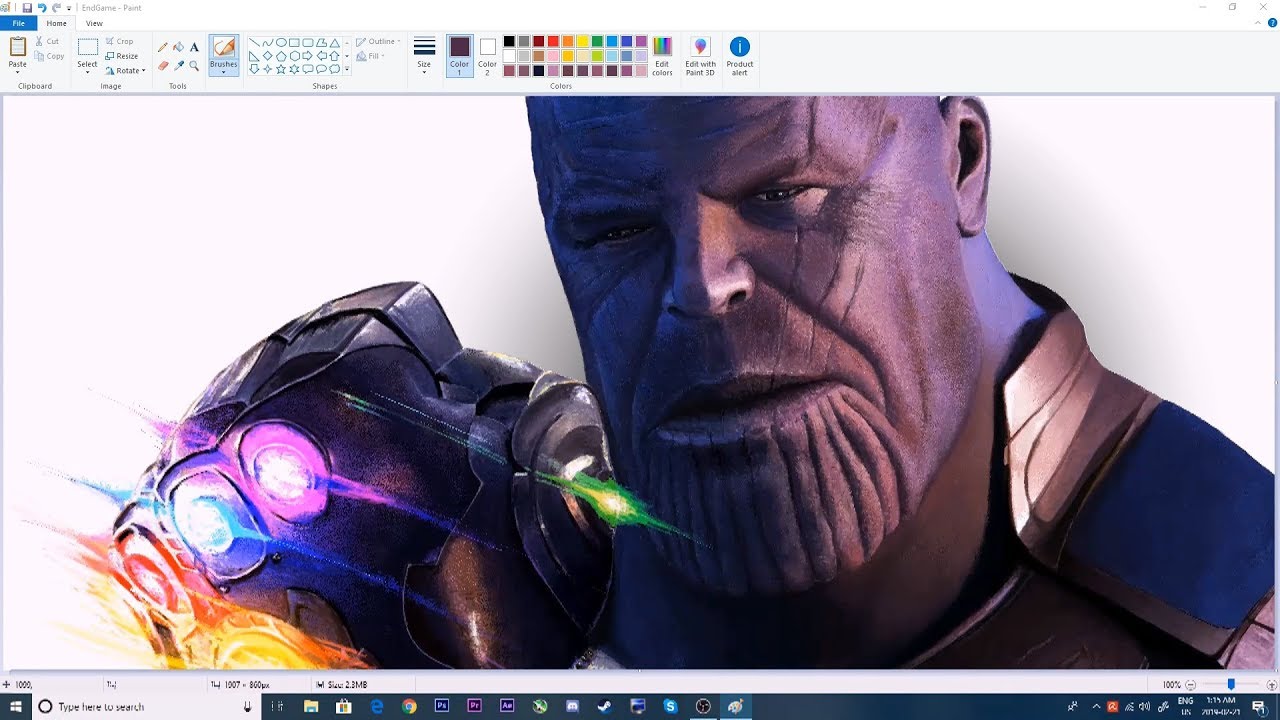
Task: Switch to the Home ribbon tab
Action: pyautogui.click(x=57, y=23)
